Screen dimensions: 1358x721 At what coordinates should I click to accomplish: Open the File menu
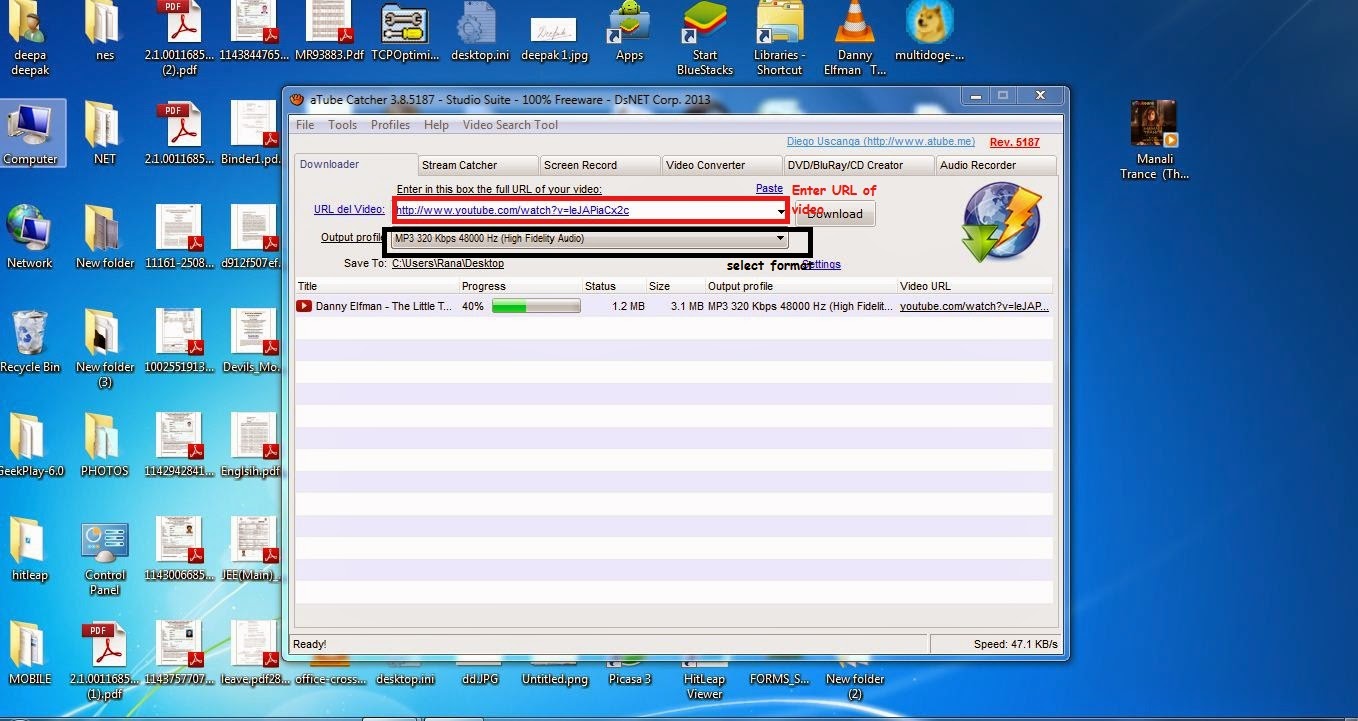point(305,125)
